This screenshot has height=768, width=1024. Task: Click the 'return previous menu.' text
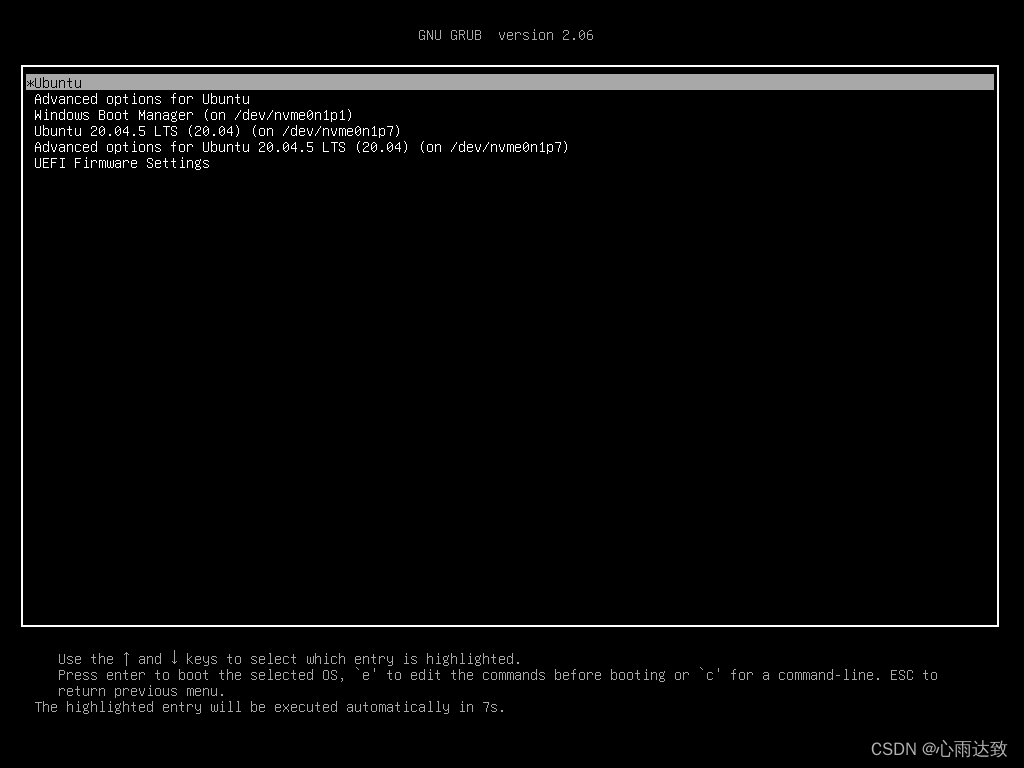pyautogui.click(x=141, y=692)
